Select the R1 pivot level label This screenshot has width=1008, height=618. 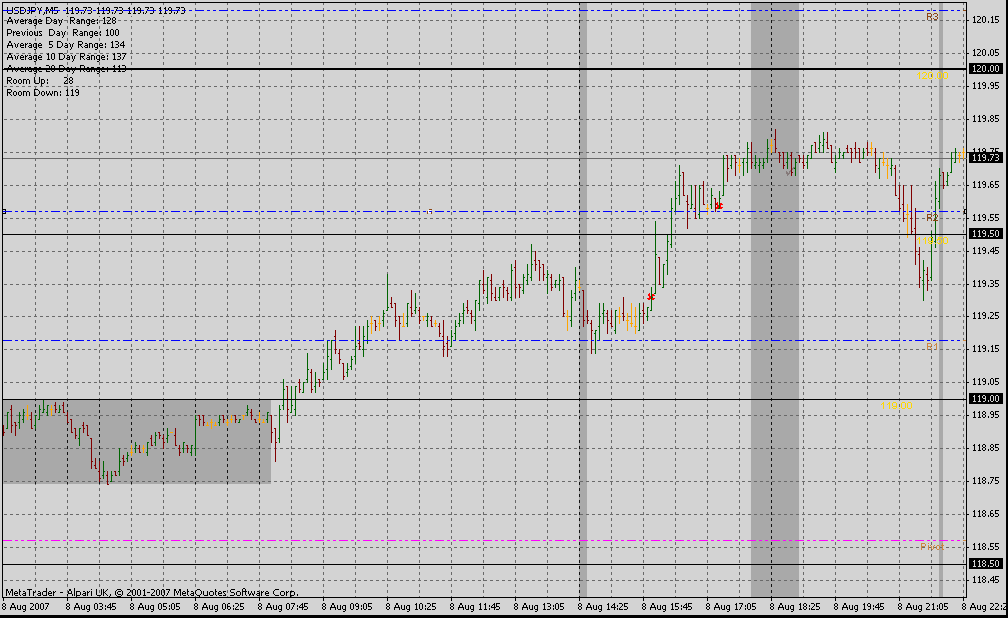coord(932,347)
